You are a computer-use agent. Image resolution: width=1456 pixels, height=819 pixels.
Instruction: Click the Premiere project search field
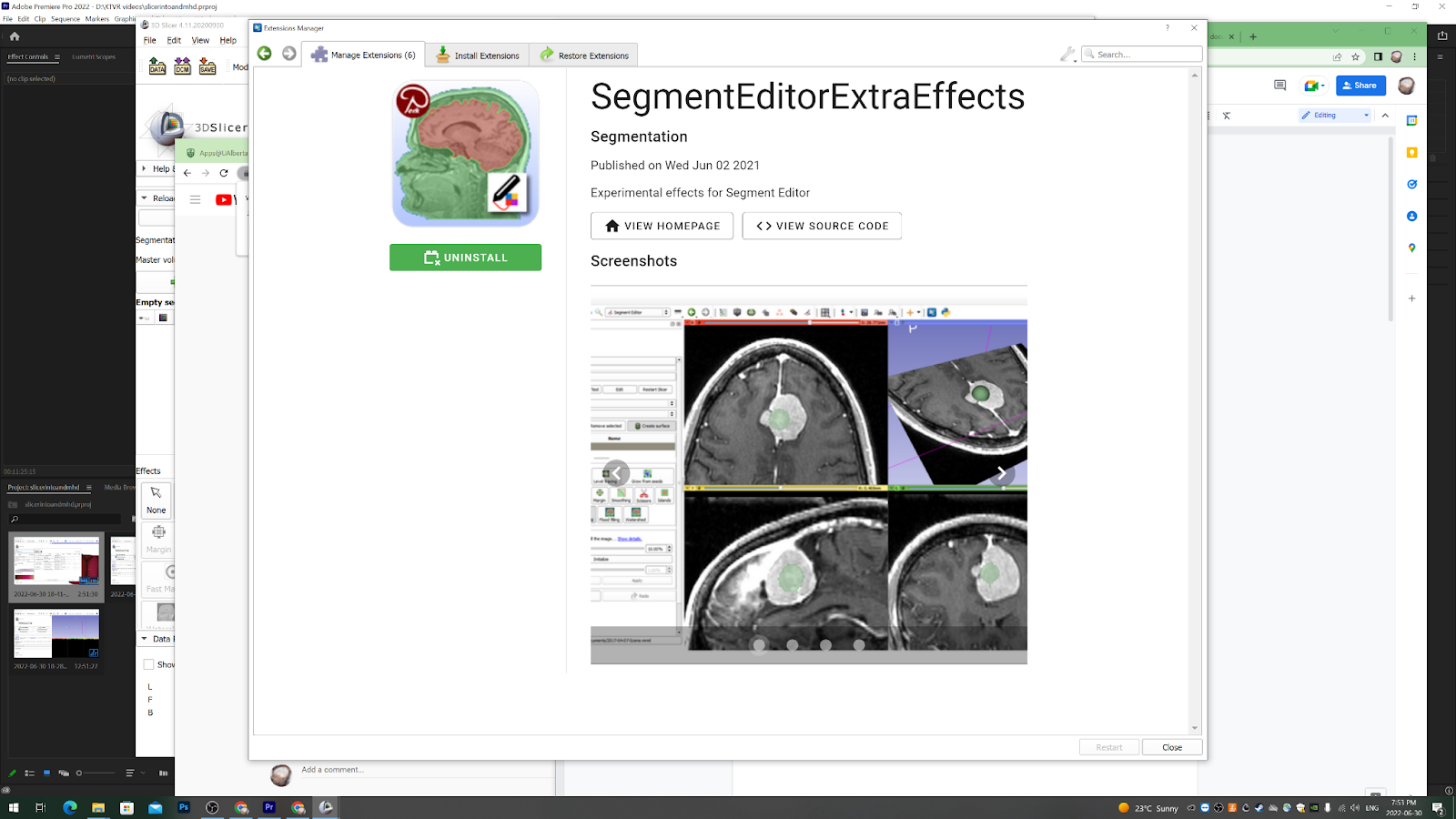coord(66,519)
